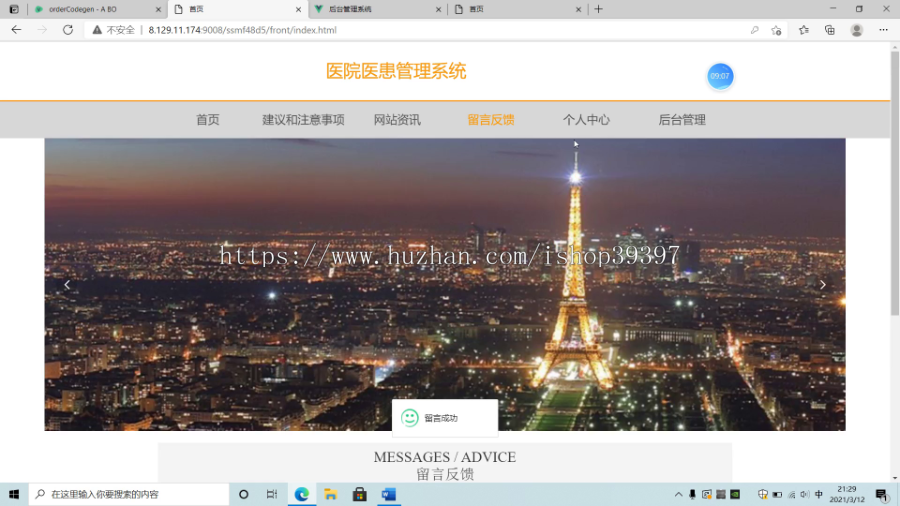Open 首页 in the navigation bar
Viewport: 900px width, 506px height.
pyautogui.click(x=208, y=120)
